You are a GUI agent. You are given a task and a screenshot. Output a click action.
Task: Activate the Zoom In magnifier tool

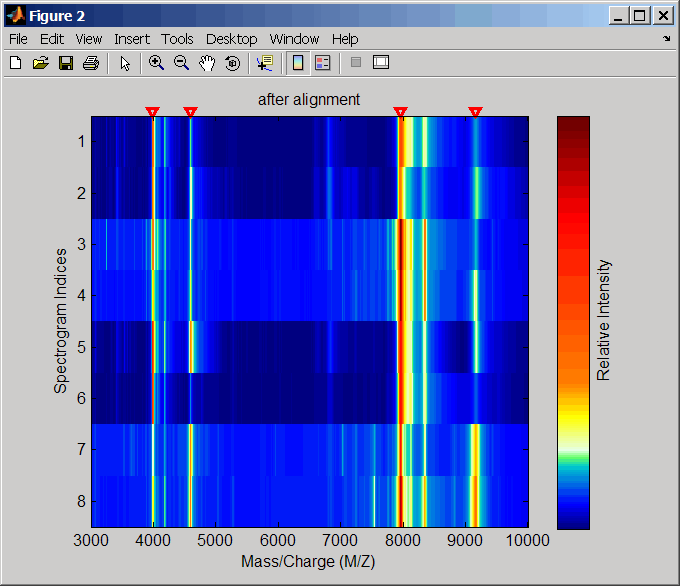pos(157,63)
